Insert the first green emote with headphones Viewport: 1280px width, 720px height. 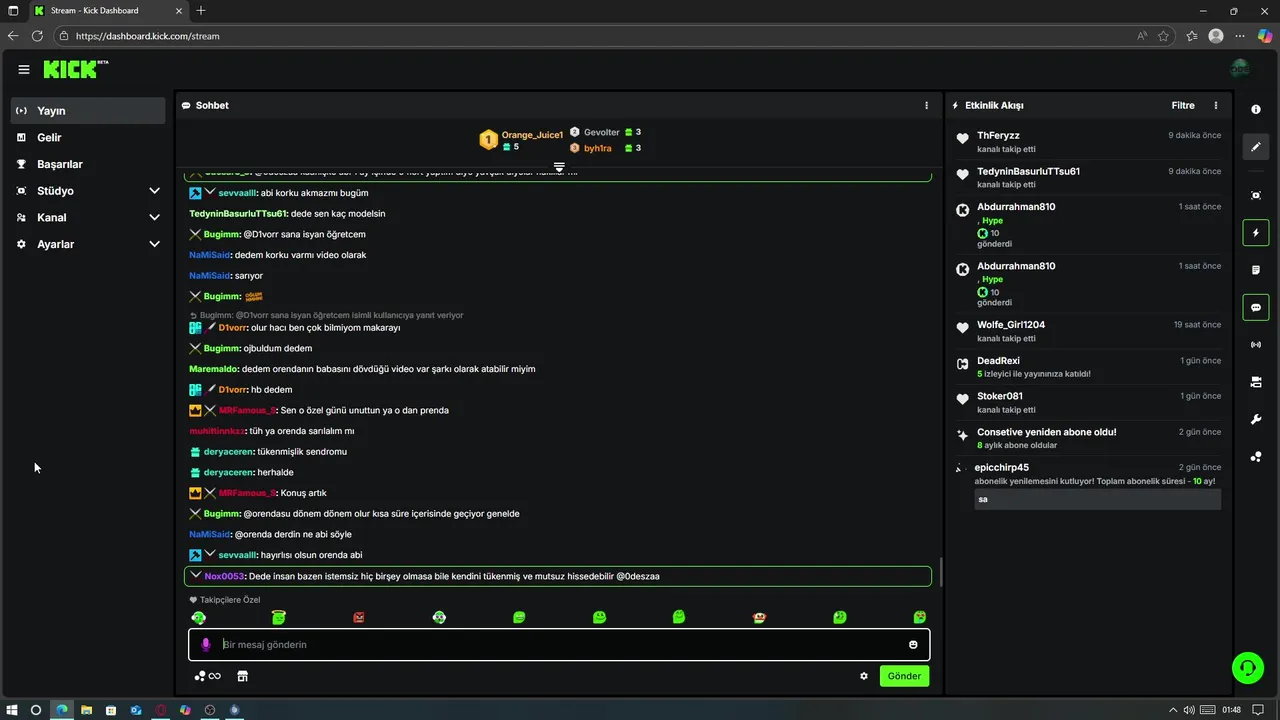[x=198, y=617]
